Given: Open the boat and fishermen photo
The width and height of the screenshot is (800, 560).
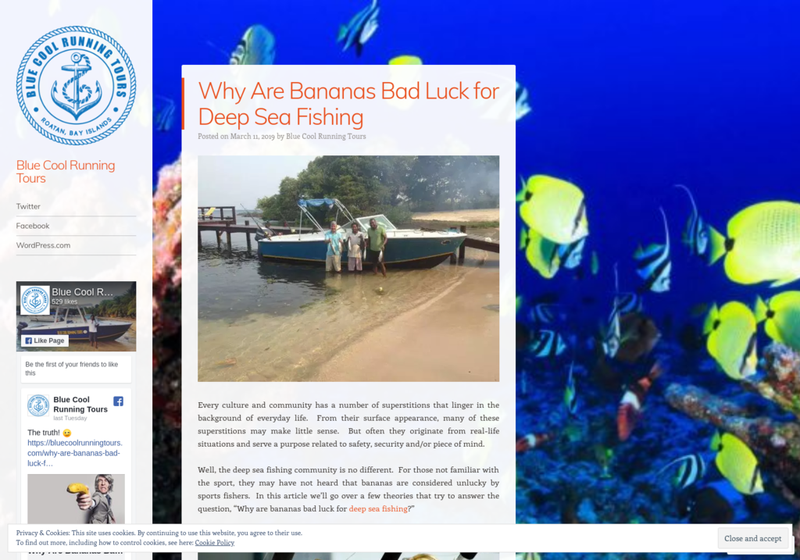Looking at the screenshot, I should coord(348,268).
